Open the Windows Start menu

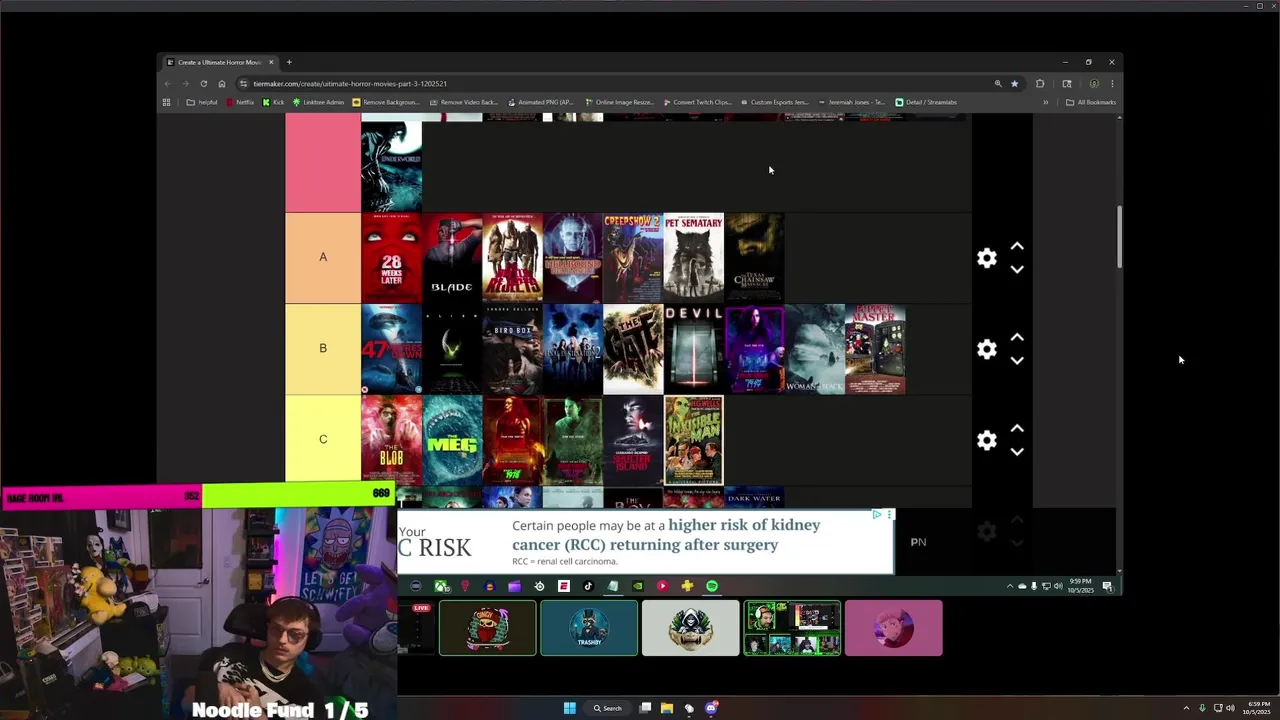(569, 708)
